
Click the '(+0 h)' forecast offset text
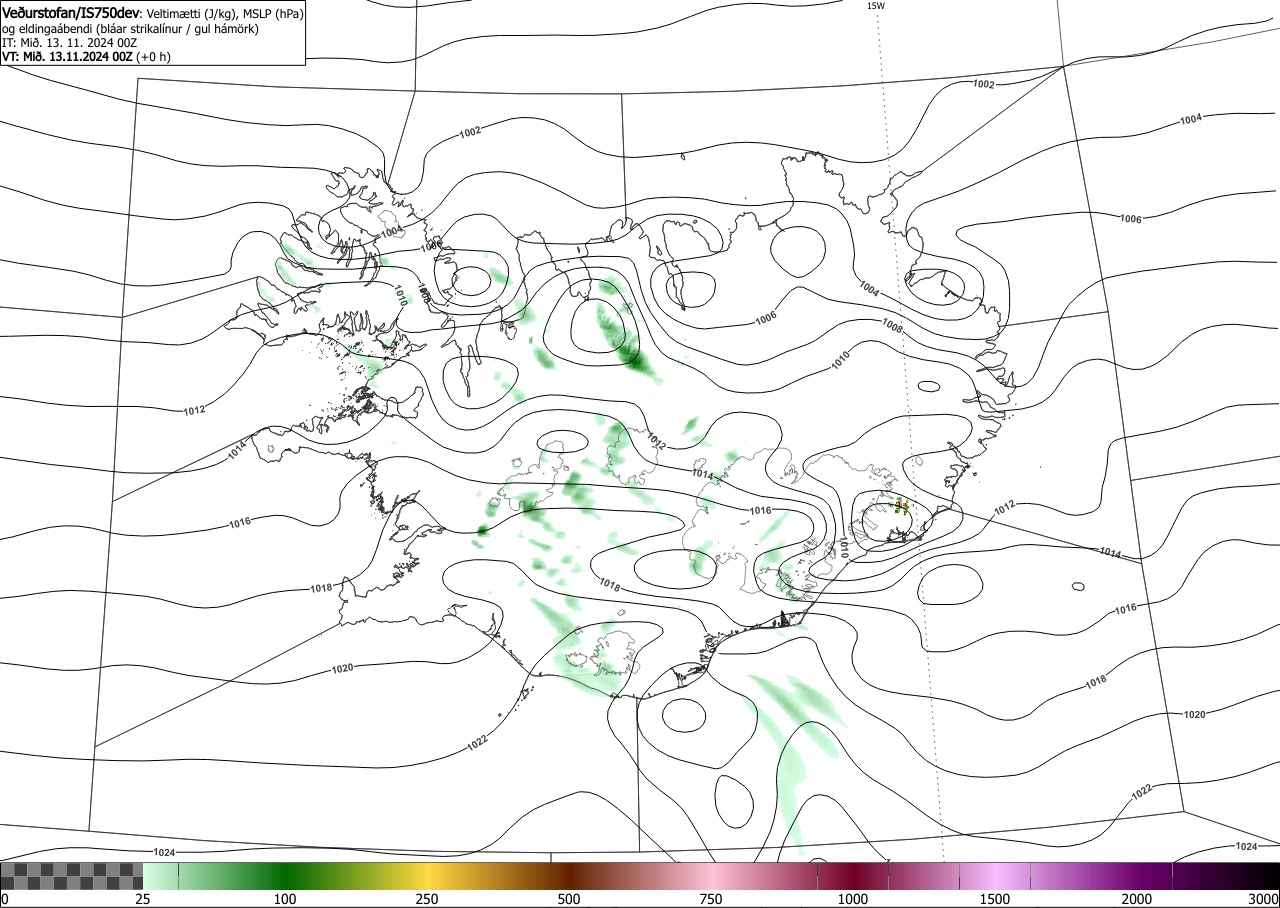(x=154, y=57)
